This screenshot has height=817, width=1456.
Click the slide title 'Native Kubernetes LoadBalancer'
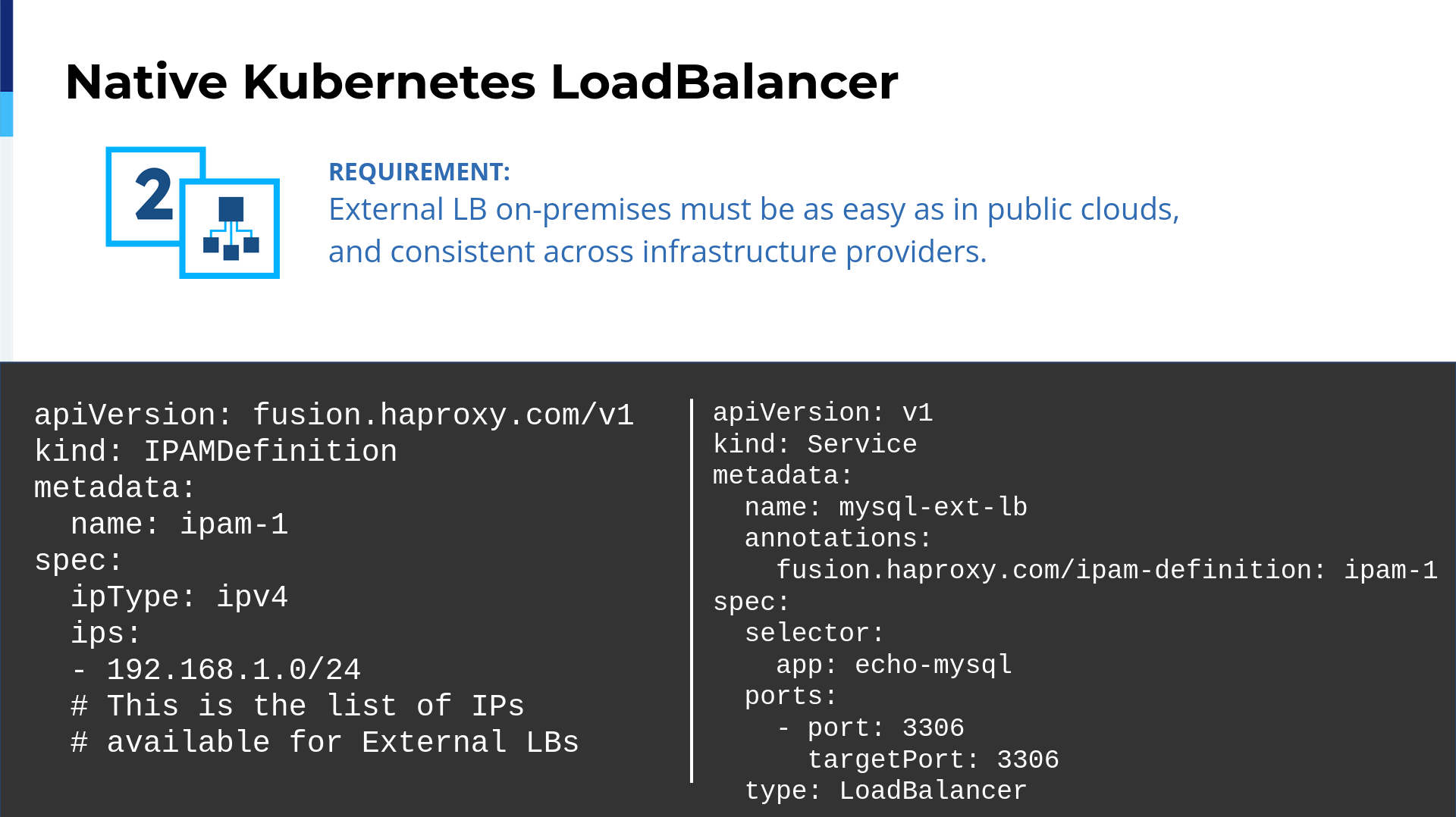click(482, 82)
